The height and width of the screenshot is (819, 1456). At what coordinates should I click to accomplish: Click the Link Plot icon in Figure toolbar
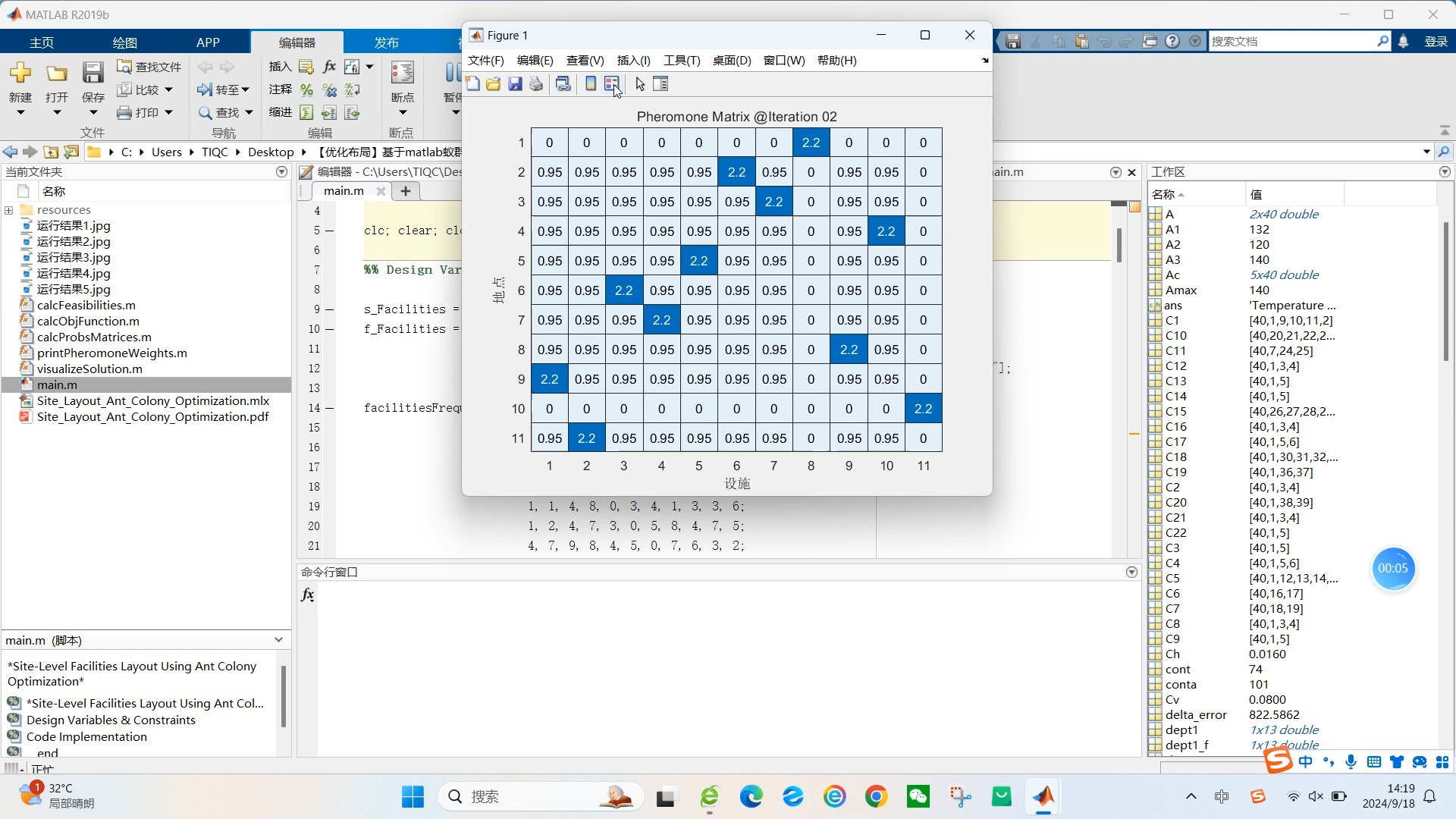pos(563,84)
